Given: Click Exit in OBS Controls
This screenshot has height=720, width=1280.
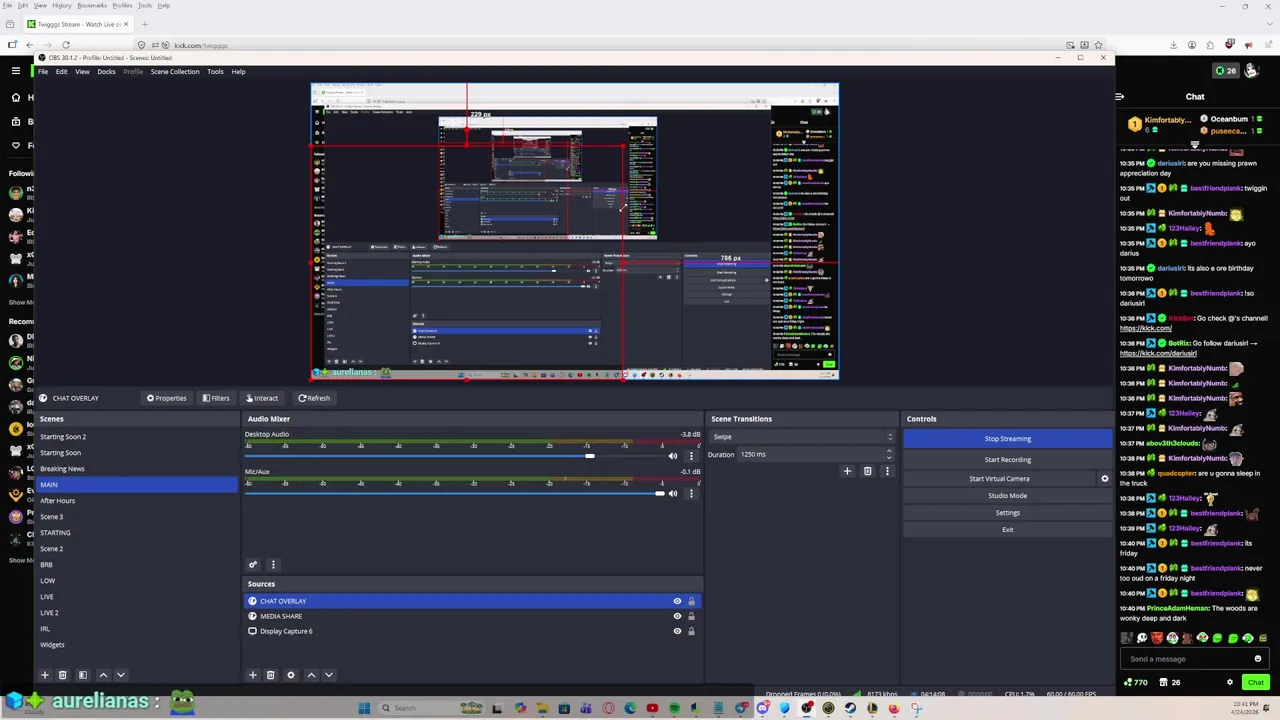Looking at the screenshot, I should pyautogui.click(x=1007, y=530).
